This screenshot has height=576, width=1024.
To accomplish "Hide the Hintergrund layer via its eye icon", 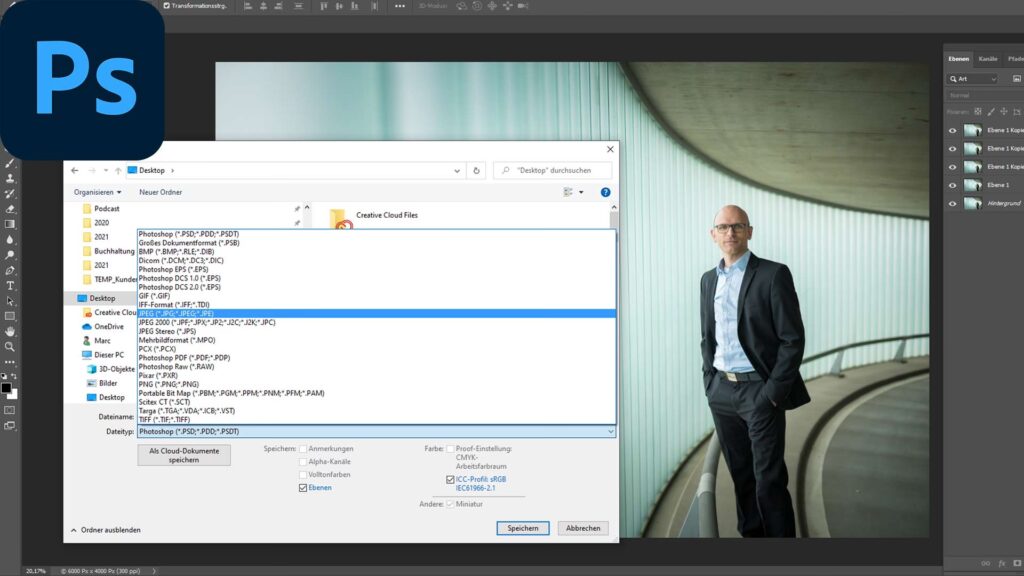I will click(x=952, y=204).
